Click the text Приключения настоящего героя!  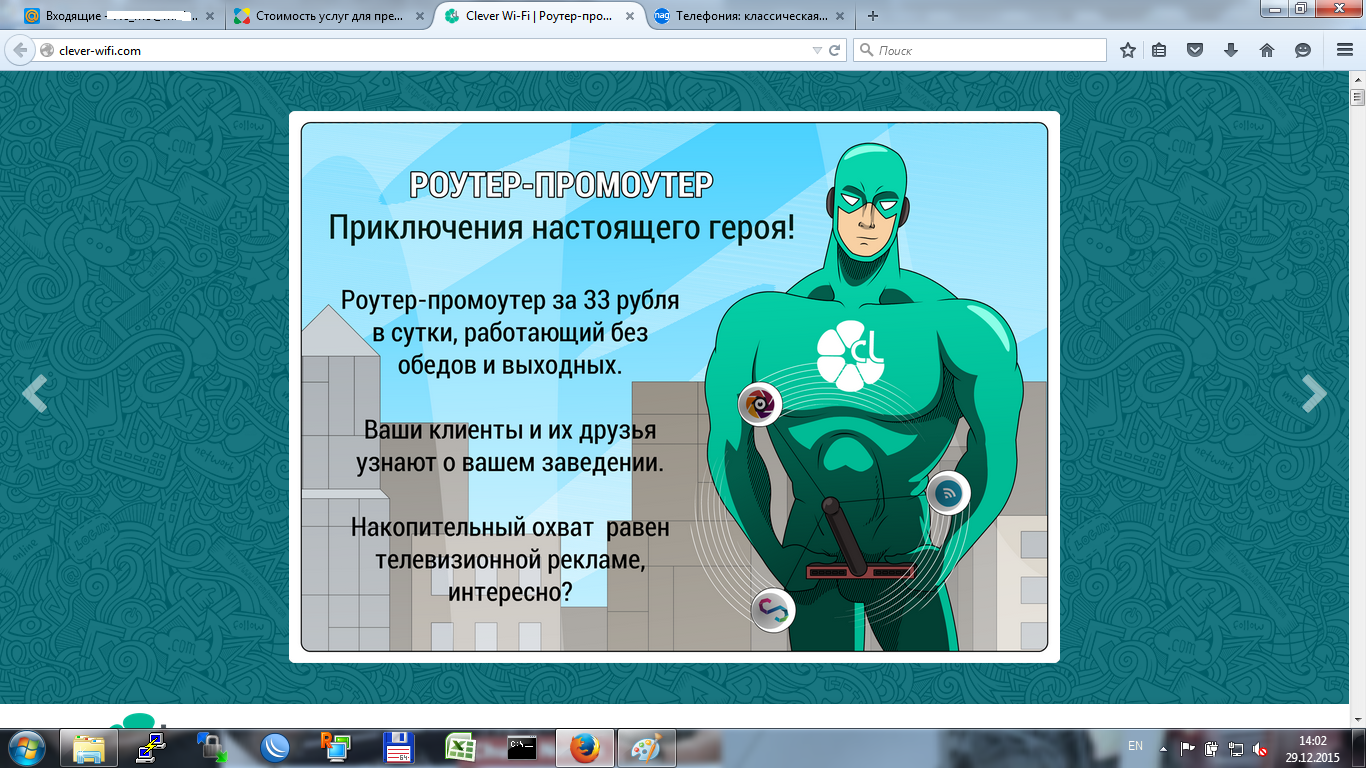pyautogui.click(x=562, y=227)
